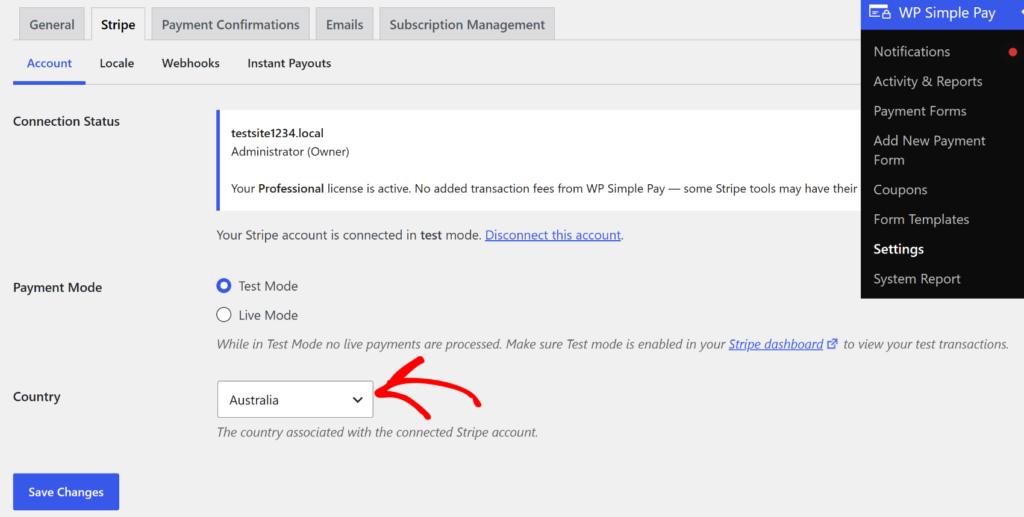Switch to the General tab
The width and height of the screenshot is (1024, 517).
(x=52, y=24)
